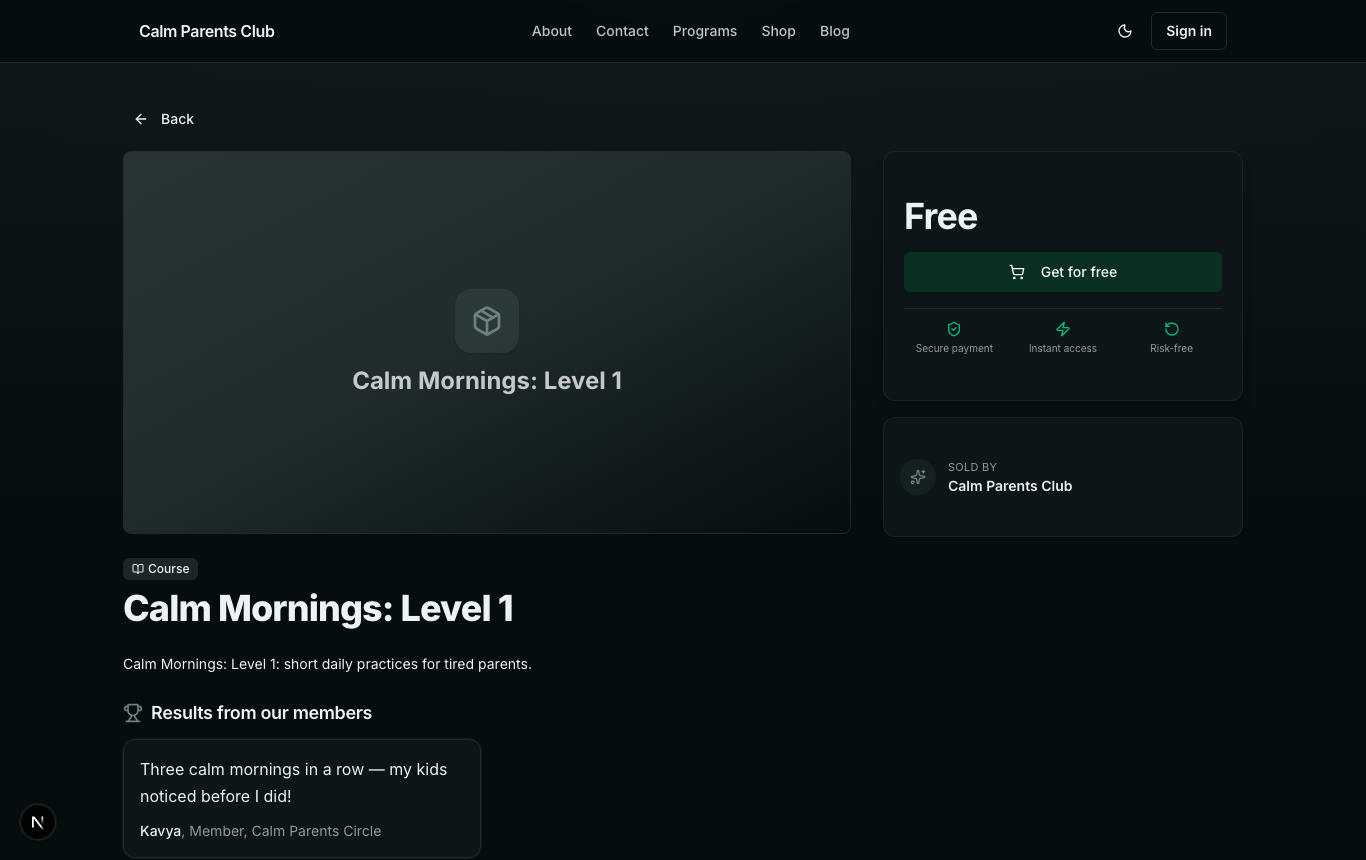Image resolution: width=1366 pixels, height=860 pixels.
Task: Click the Instant access lightning icon
Action: tap(1063, 329)
